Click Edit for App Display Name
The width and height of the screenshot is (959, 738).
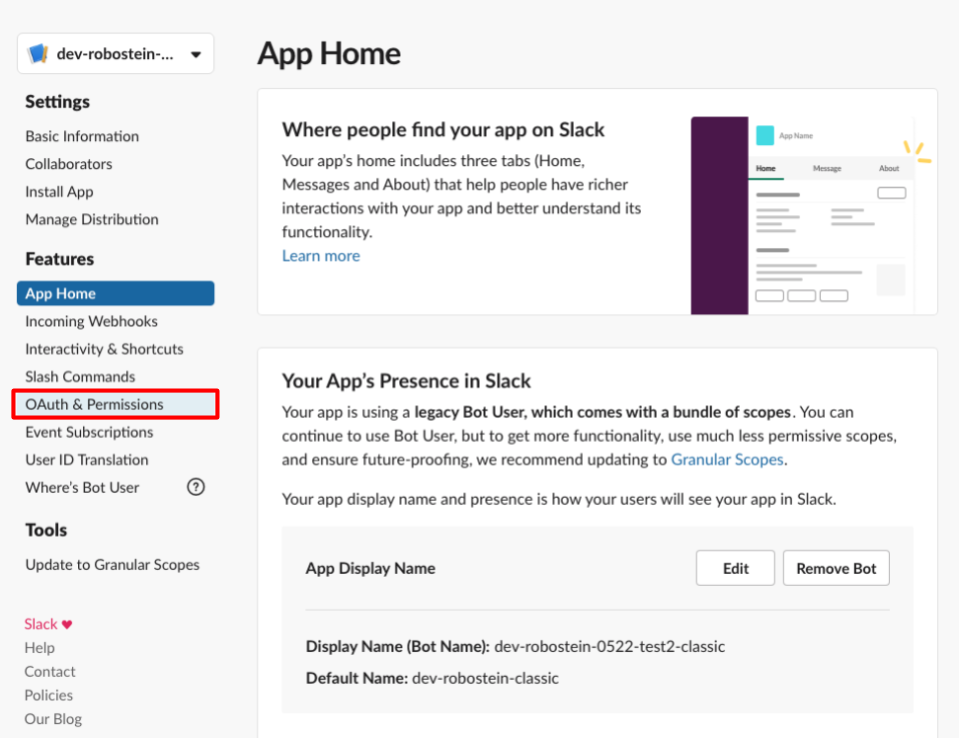click(735, 568)
